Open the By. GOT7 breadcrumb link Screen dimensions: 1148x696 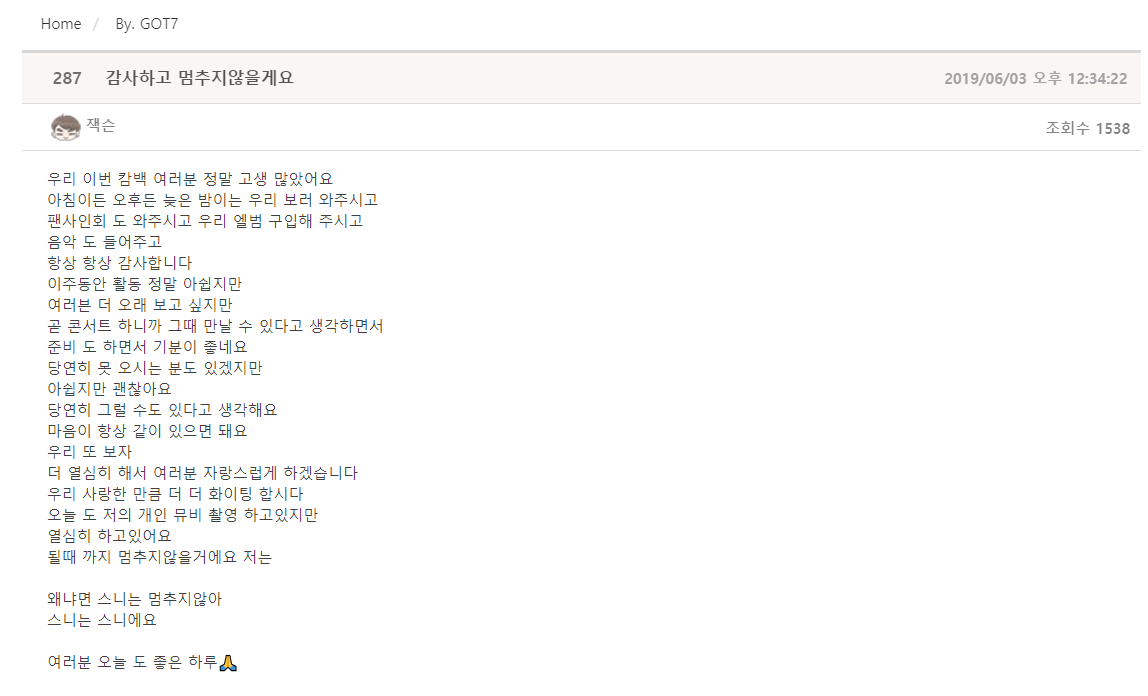147,24
